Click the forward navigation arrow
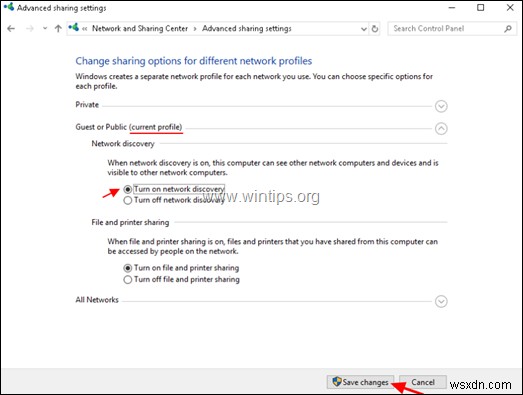 pyautogui.click(x=30, y=29)
